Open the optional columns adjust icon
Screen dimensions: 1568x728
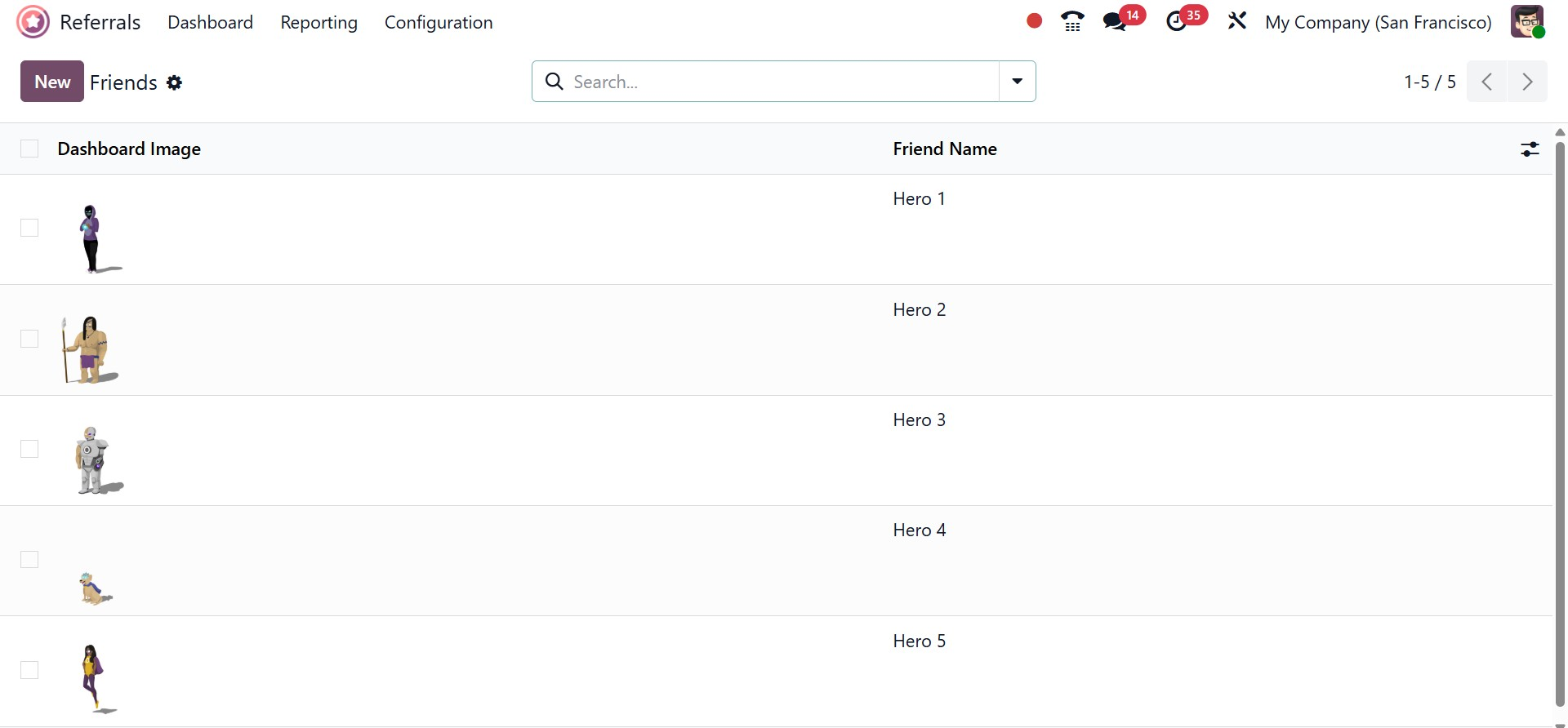coord(1530,149)
